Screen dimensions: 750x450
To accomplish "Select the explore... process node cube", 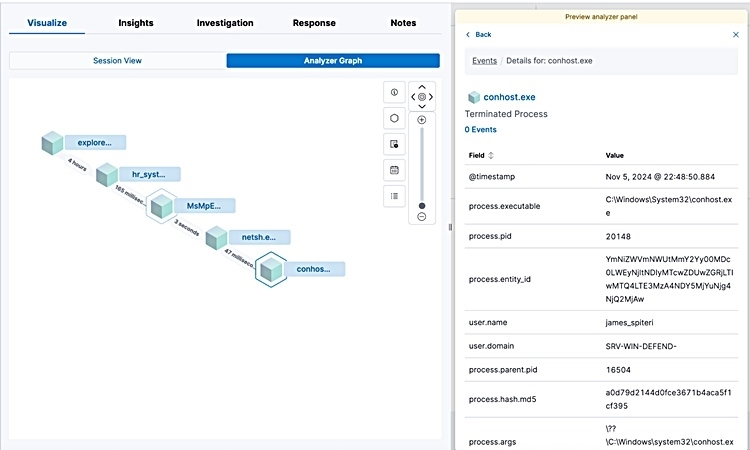I will pos(52,143).
